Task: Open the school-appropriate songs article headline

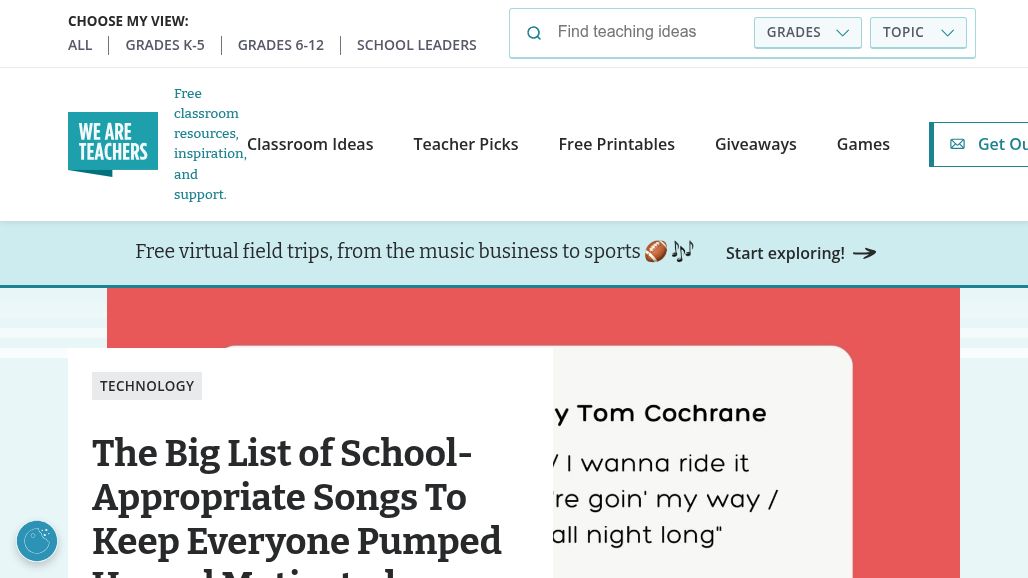Action: [297, 497]
